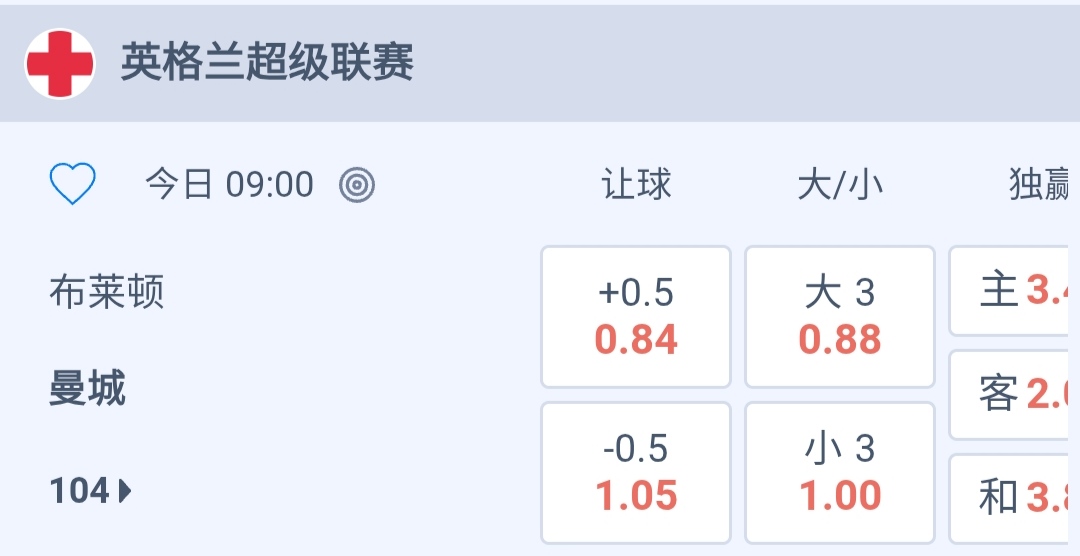Choose the draw 和 odds
The height and width of the screenshot is (556, 1080).
(x=1014, y=497)
